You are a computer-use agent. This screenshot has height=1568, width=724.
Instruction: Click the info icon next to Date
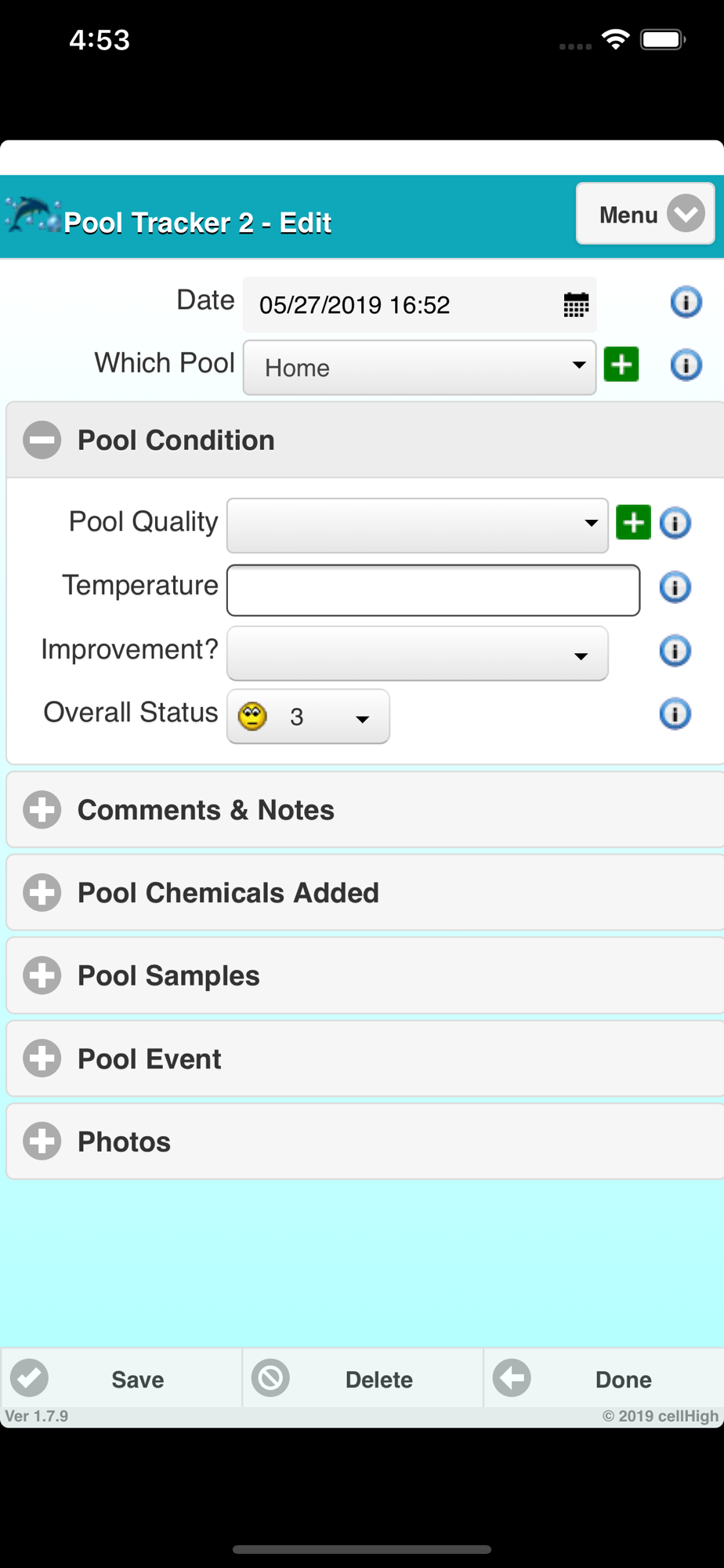point(686,302)
